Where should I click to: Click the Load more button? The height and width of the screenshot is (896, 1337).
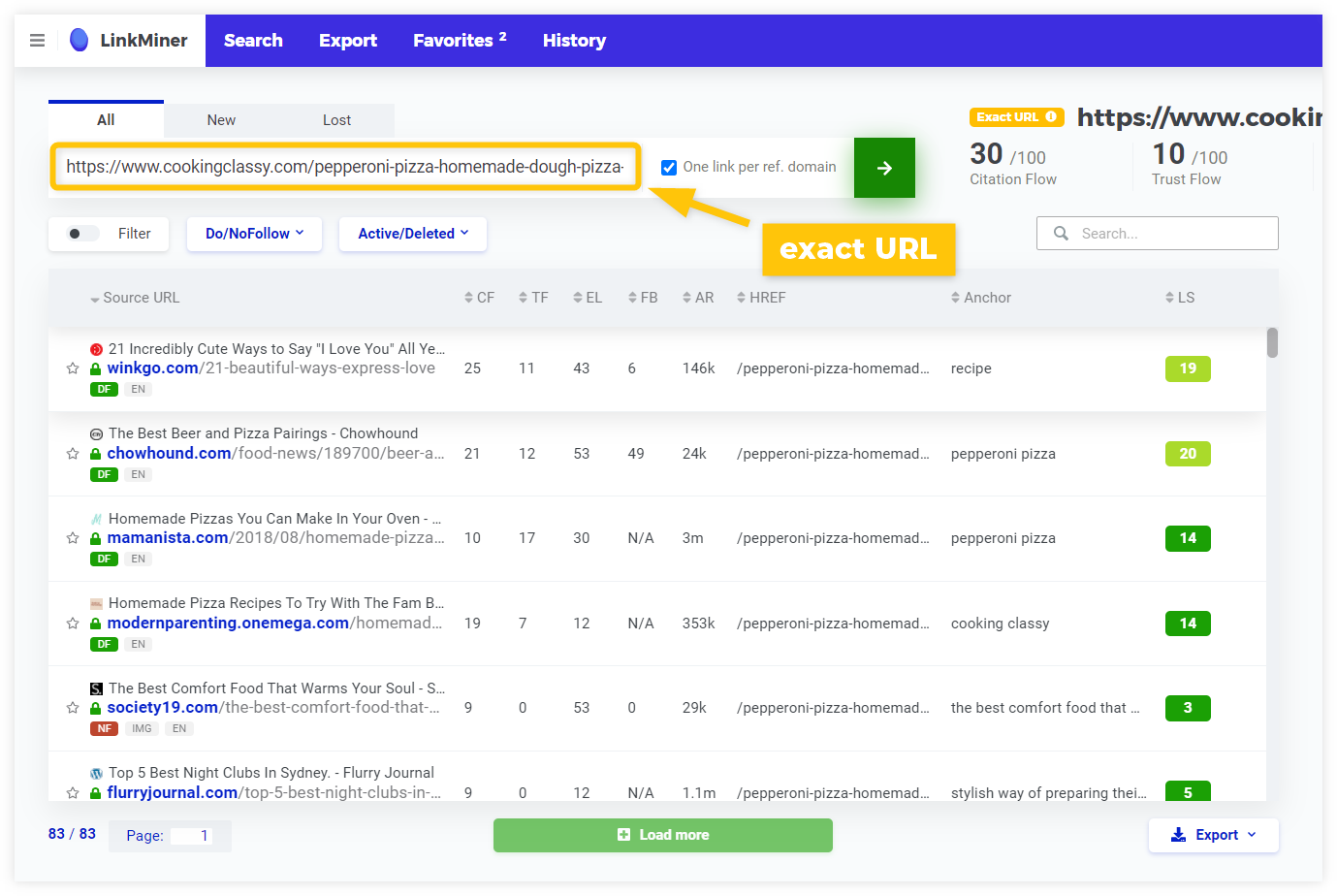(x=662, y=835)
